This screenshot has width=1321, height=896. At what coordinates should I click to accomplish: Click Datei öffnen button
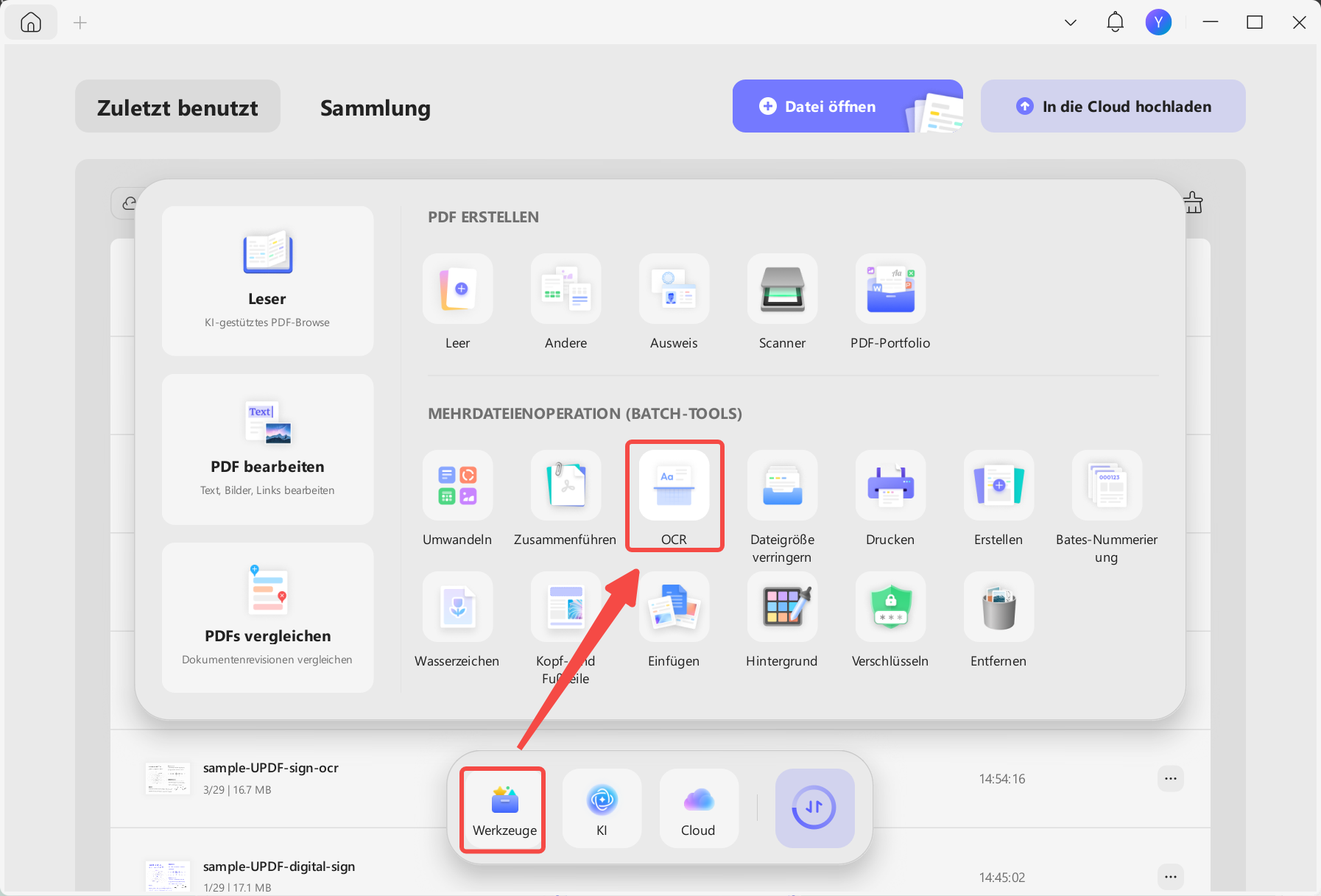tap(848, 106)
